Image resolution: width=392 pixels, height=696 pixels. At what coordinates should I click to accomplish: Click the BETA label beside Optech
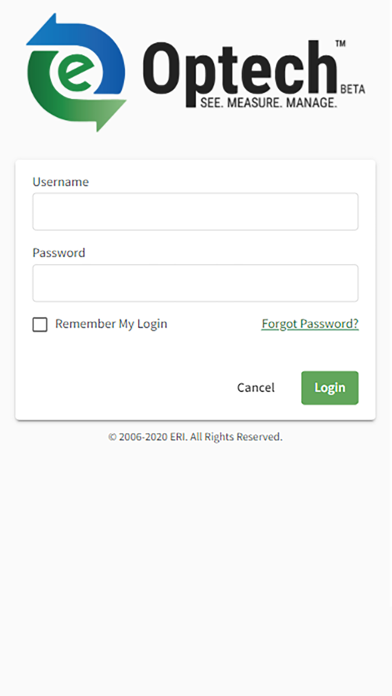(x=353, y=89)
